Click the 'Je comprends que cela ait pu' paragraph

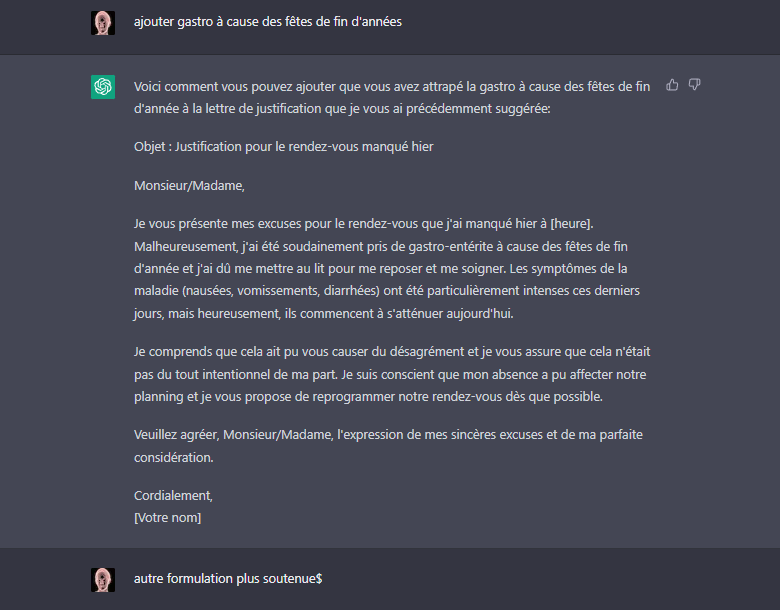pyautogui.click(x=392, y=374)
